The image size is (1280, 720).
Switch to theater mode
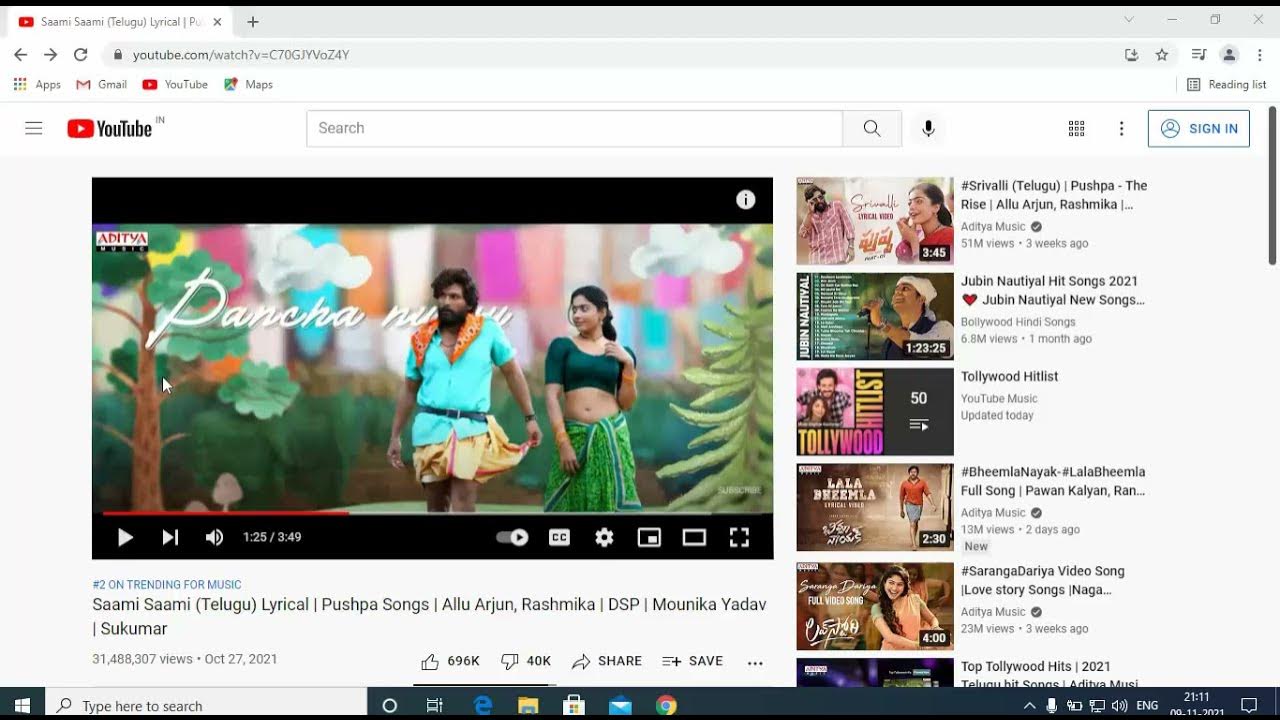(x=694, y=537)
